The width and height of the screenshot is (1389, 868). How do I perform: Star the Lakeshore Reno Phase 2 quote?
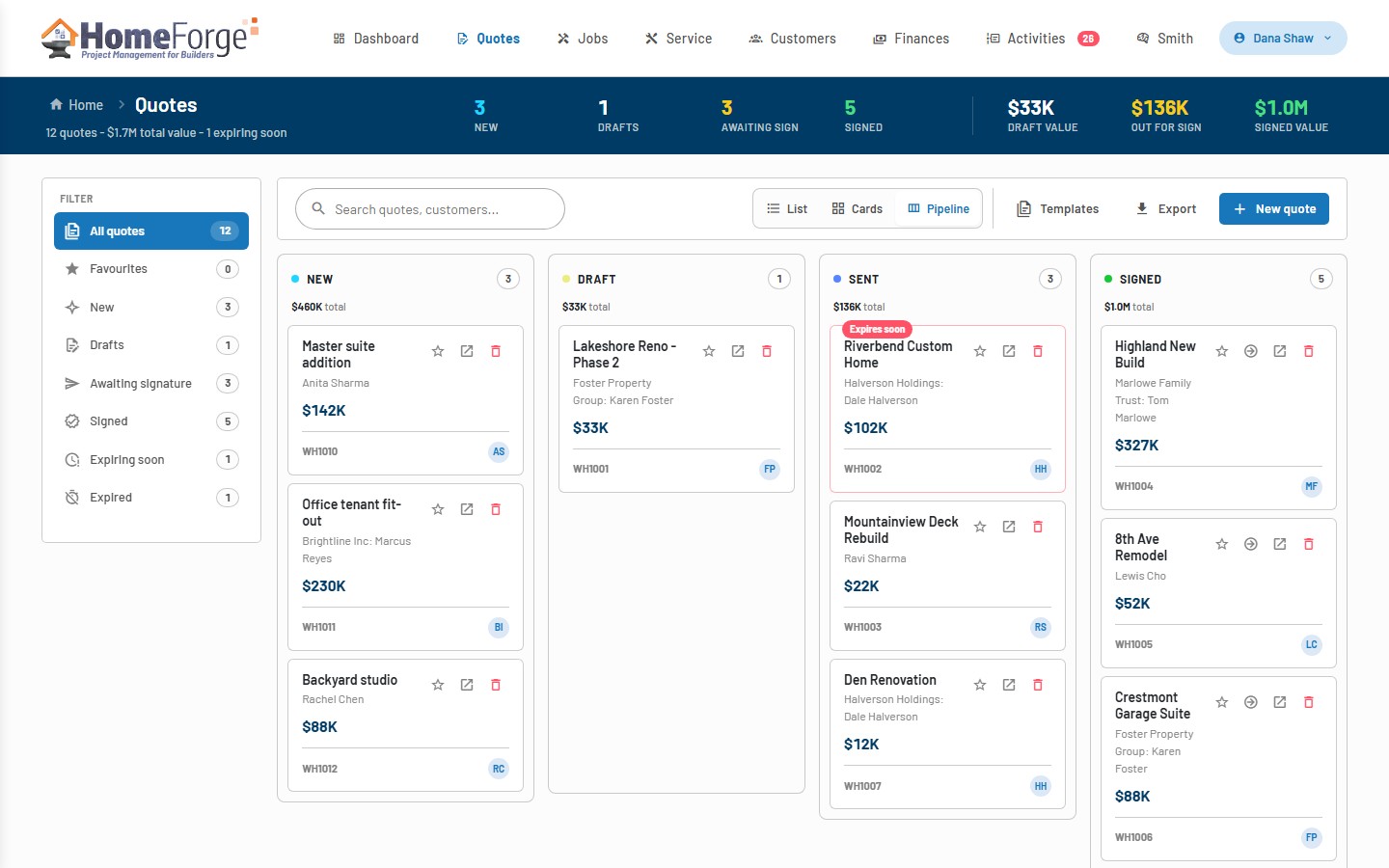pyautogui.click(x=709, y=351)
